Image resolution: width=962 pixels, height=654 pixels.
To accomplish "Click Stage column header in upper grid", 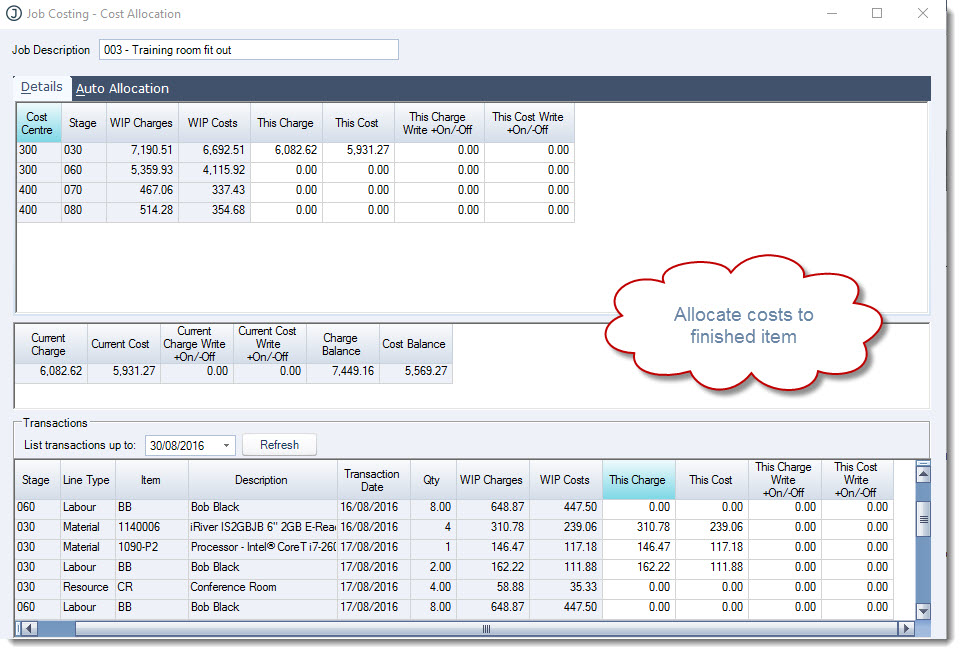I will click(x=83, y=123).
